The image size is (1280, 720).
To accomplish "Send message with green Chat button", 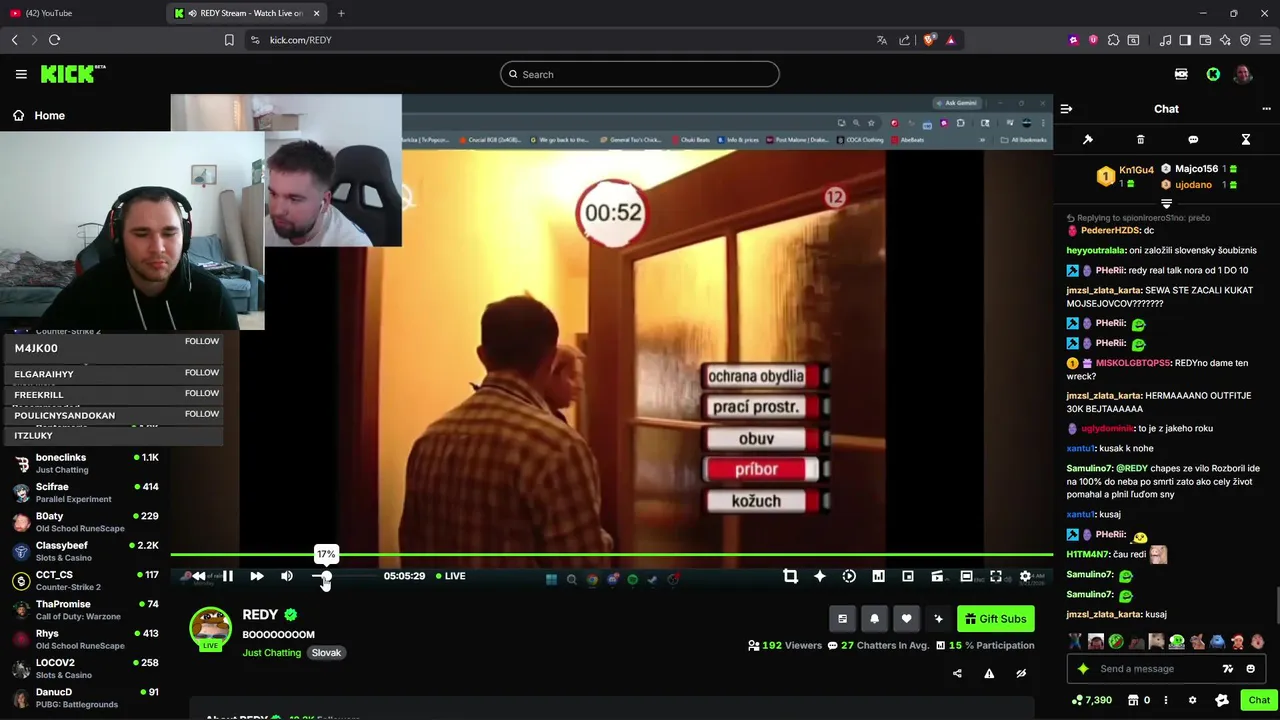I will click(1259, 700).
